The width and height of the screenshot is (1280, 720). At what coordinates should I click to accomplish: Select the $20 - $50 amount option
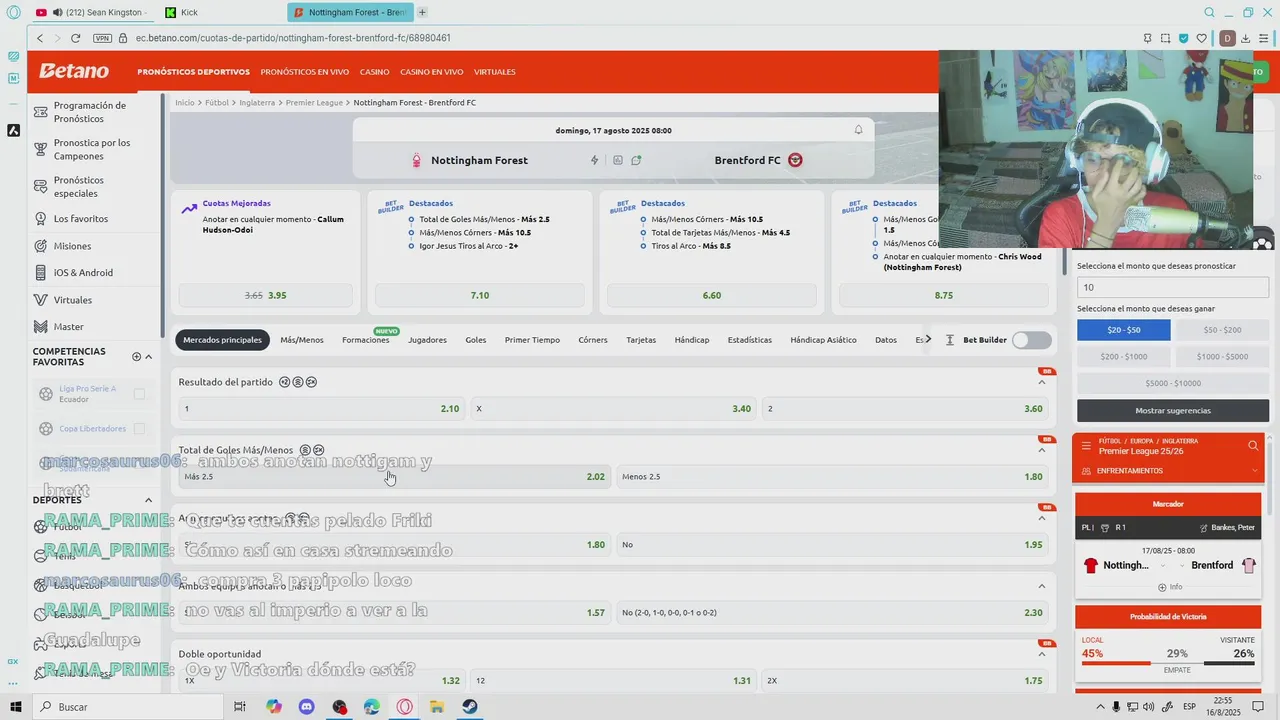point(1124,330)
